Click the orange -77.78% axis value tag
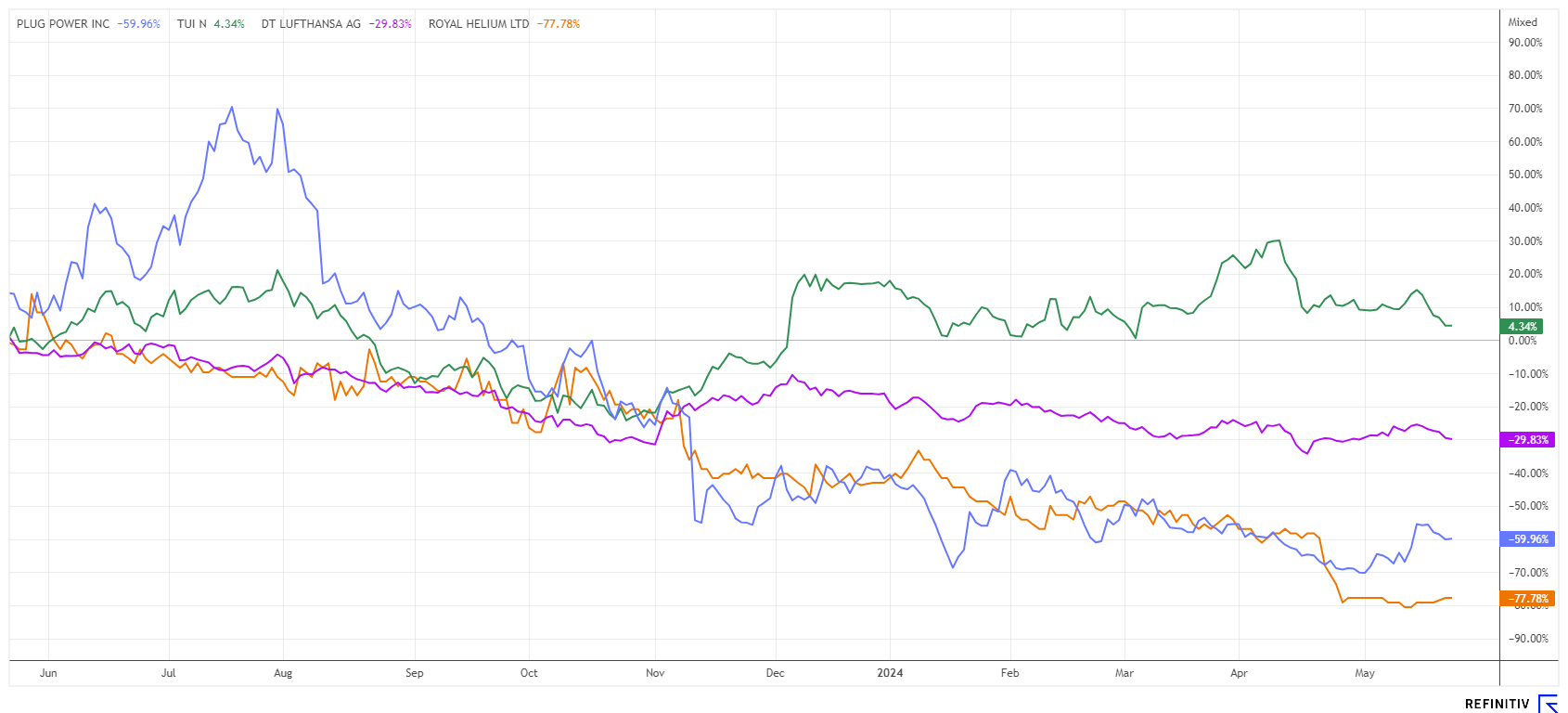The height and width of the screenshot is (713, 1568). pos(1526,599)
